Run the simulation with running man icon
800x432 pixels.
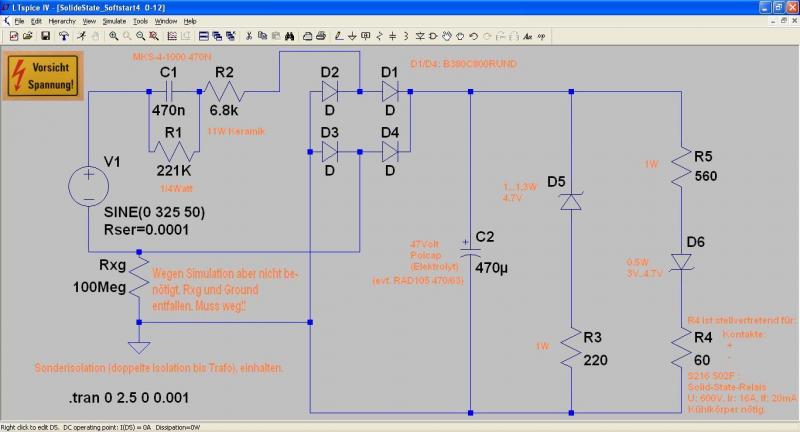pos(82,36)
